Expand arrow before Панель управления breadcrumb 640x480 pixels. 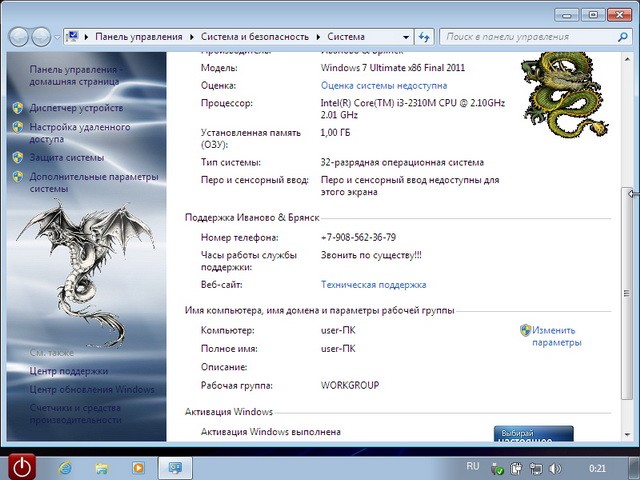(86, 37)
